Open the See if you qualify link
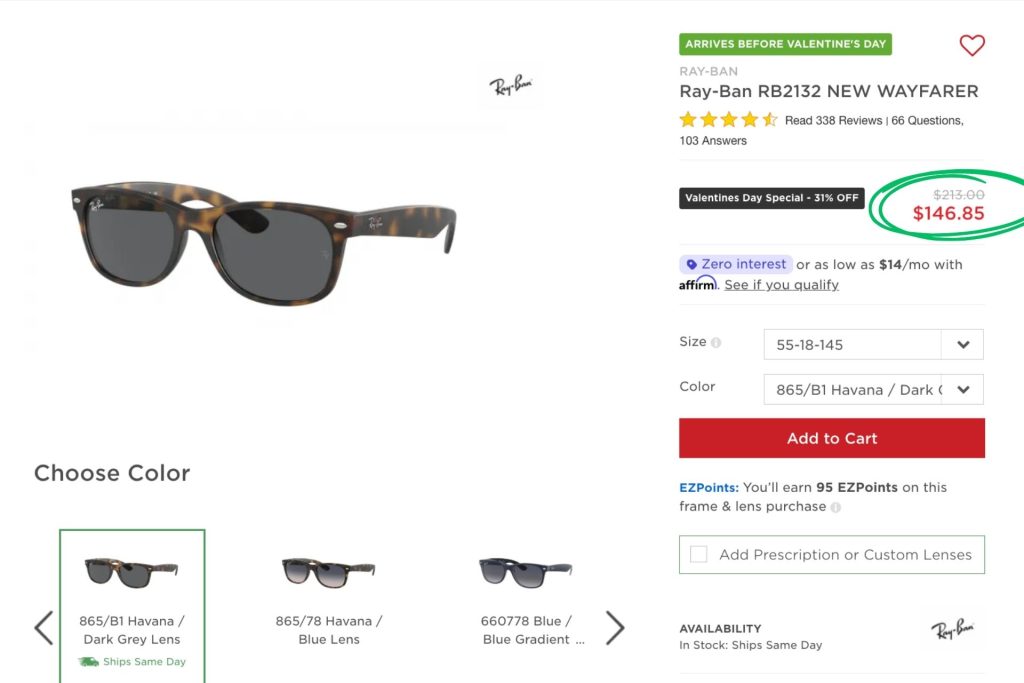 click(x=781, y=284)
